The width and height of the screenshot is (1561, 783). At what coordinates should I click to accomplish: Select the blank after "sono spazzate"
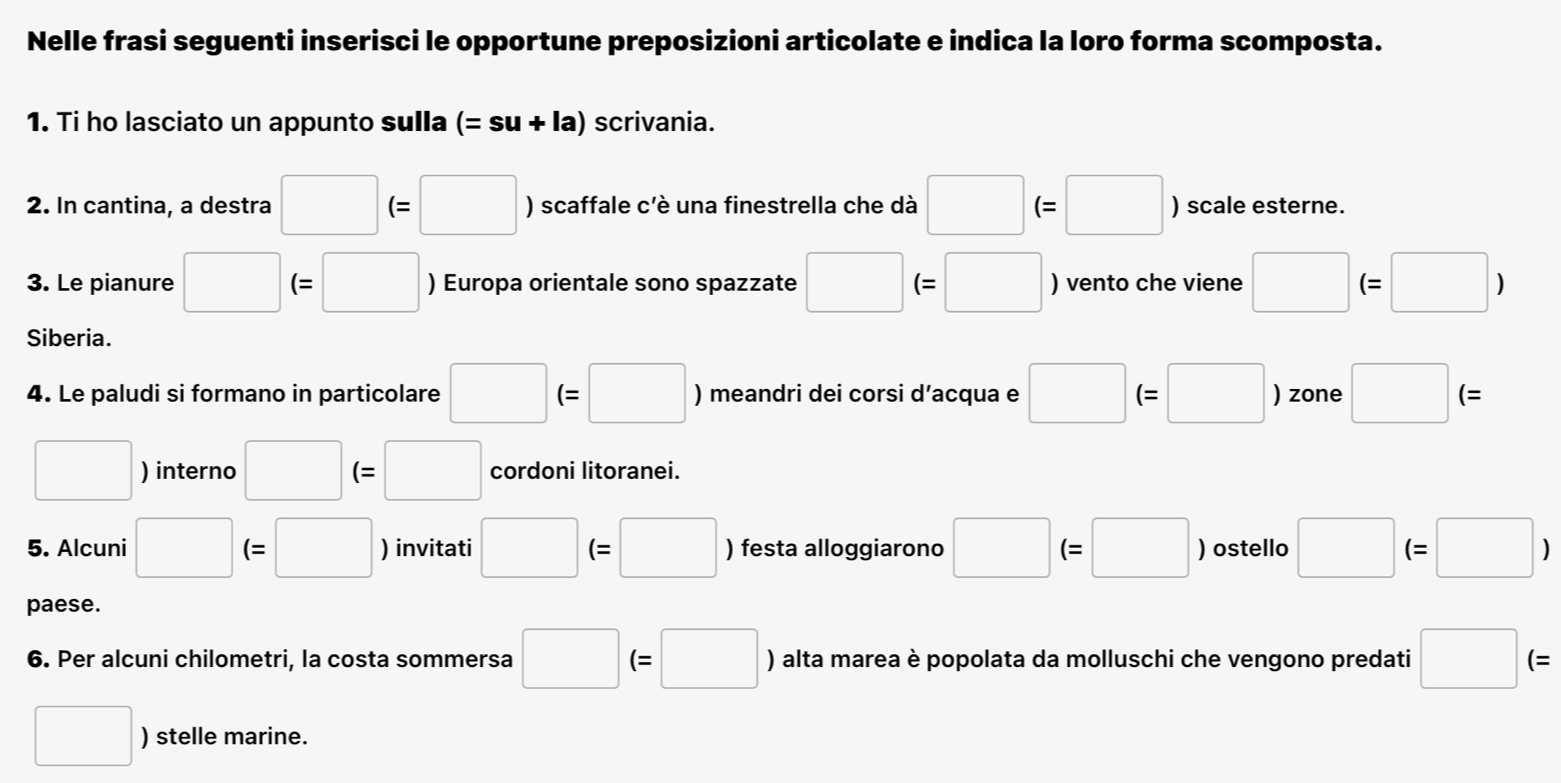coord(855,282)
